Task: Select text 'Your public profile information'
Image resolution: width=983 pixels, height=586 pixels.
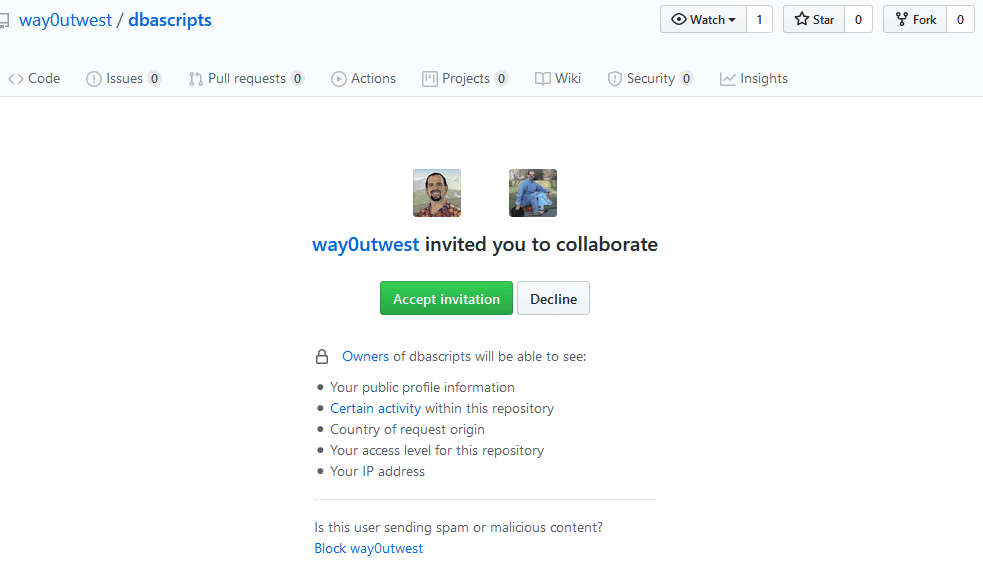Action: click(x=423, y=387)
